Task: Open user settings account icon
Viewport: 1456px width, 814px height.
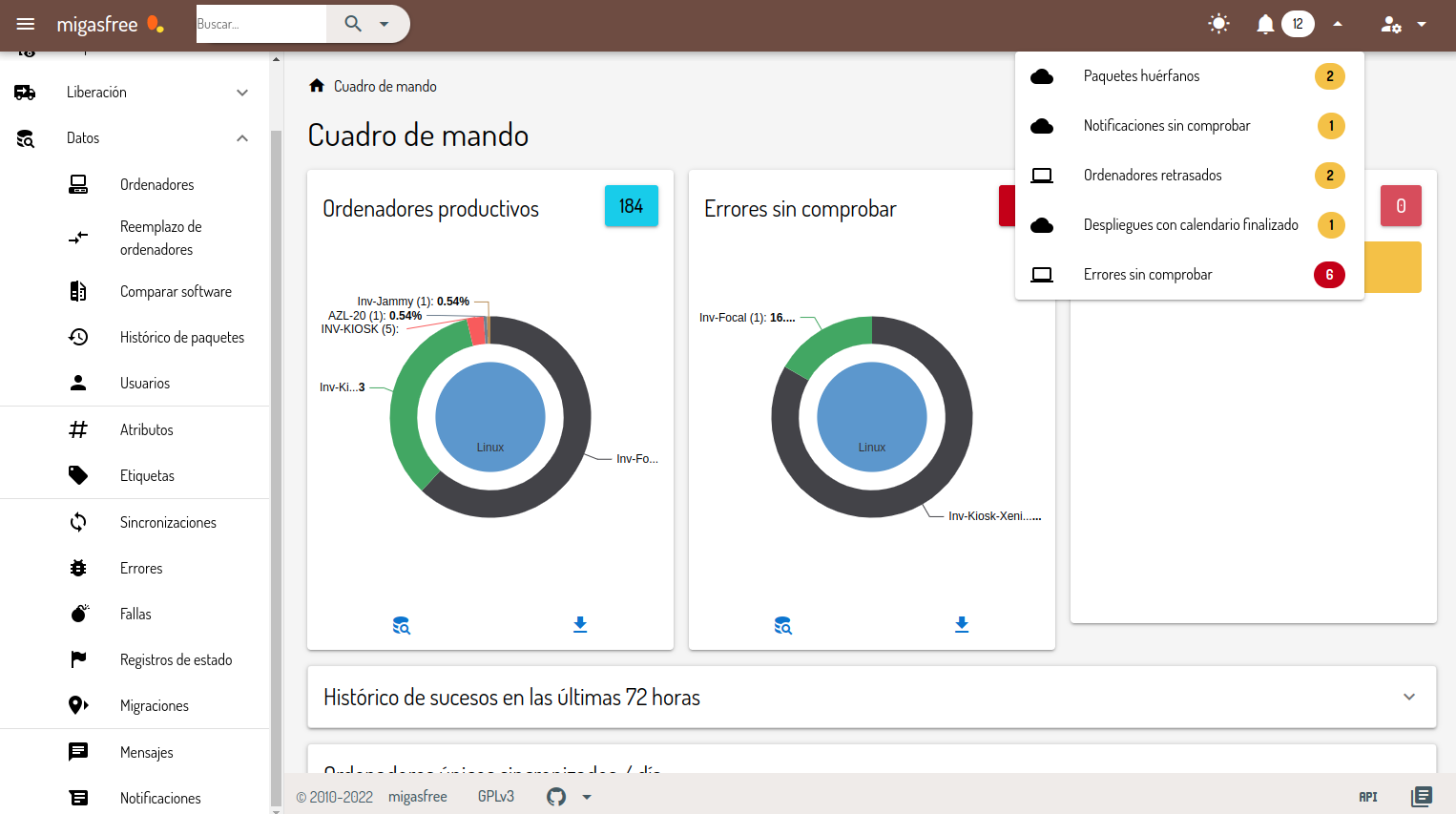Action: 1391,24
